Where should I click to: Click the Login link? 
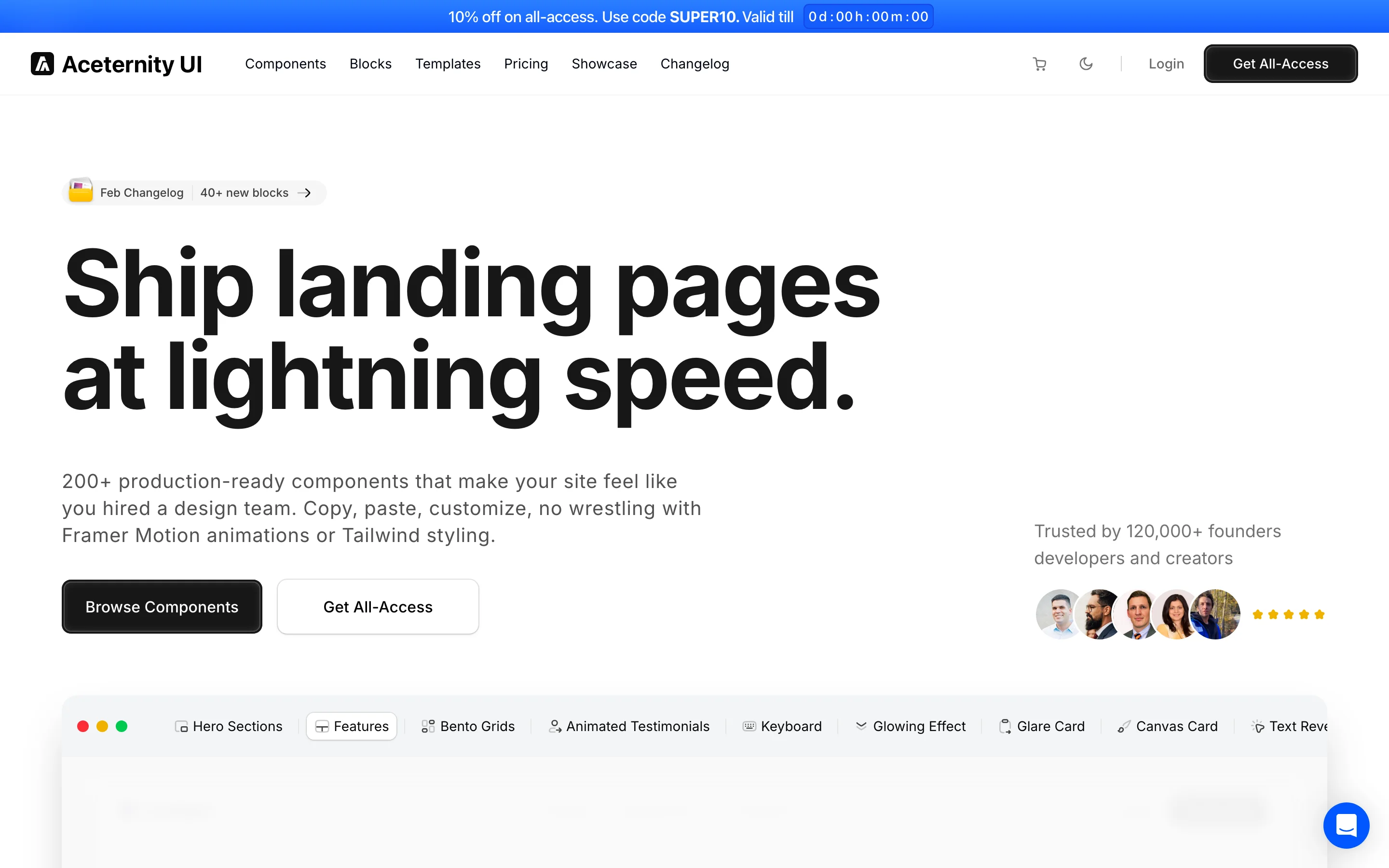[1166, 64]
